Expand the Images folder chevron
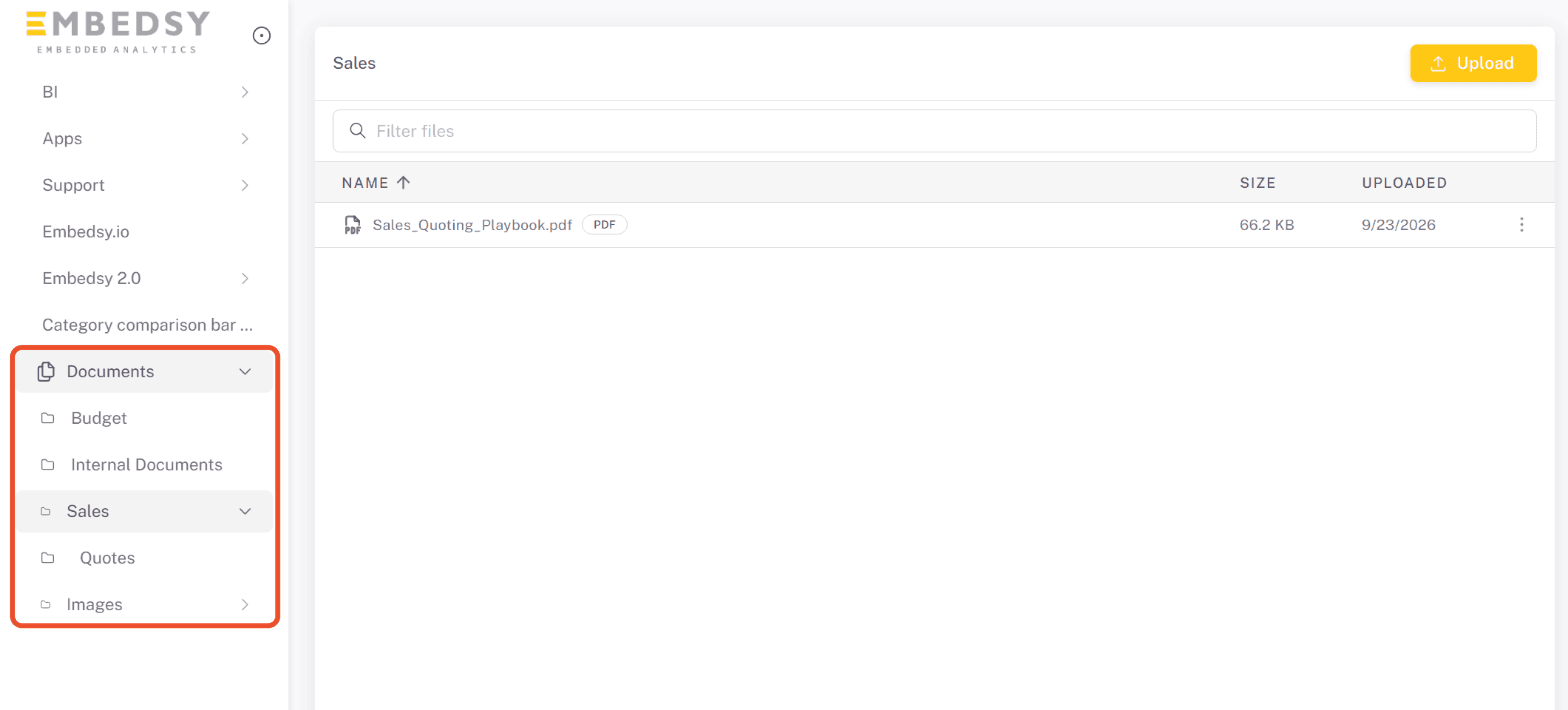Screen dimensions: 1568x710 click(245, 605)
